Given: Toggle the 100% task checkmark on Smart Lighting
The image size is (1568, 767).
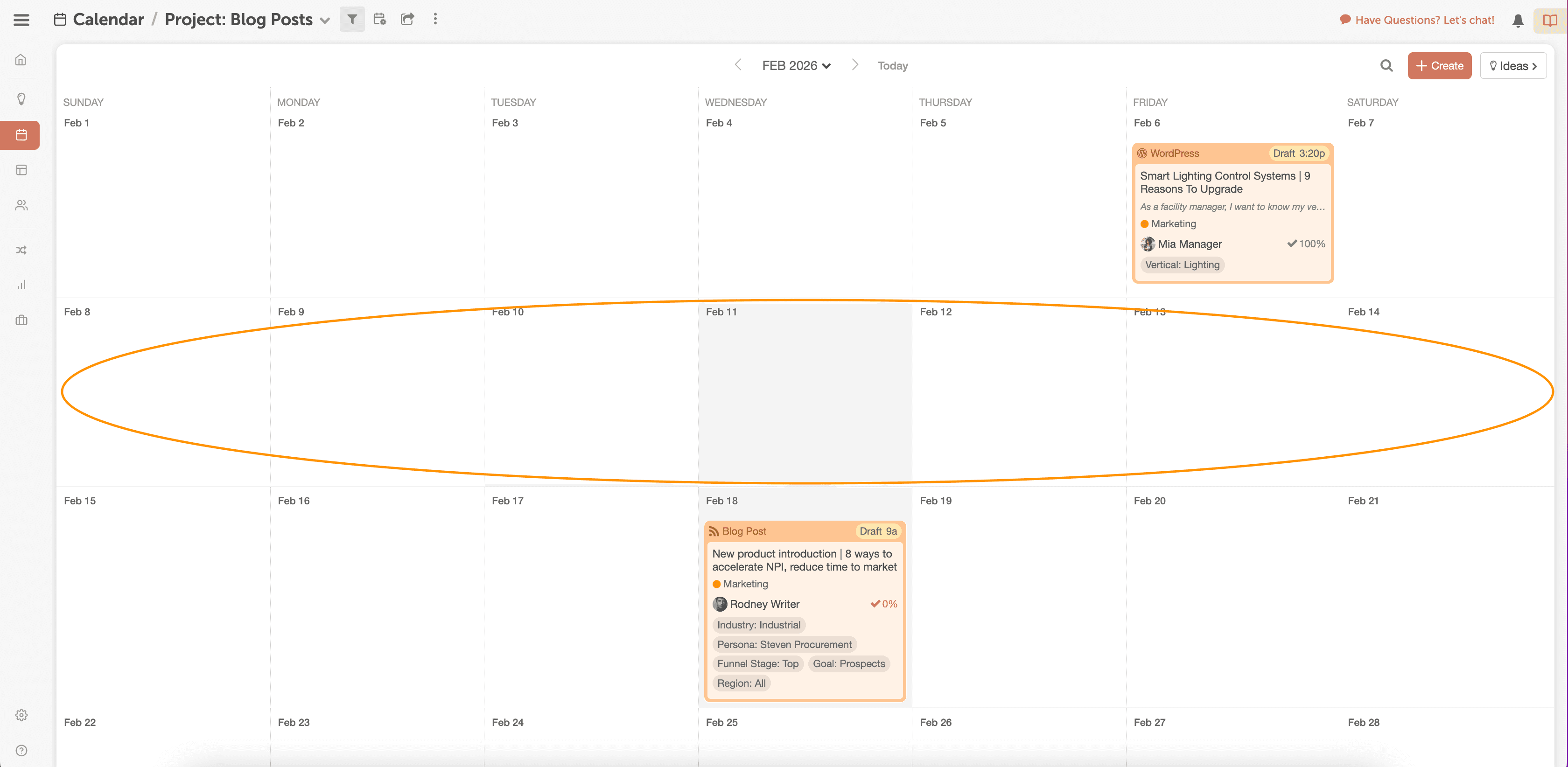Looking at the screenshot, I should (1292, 244).
